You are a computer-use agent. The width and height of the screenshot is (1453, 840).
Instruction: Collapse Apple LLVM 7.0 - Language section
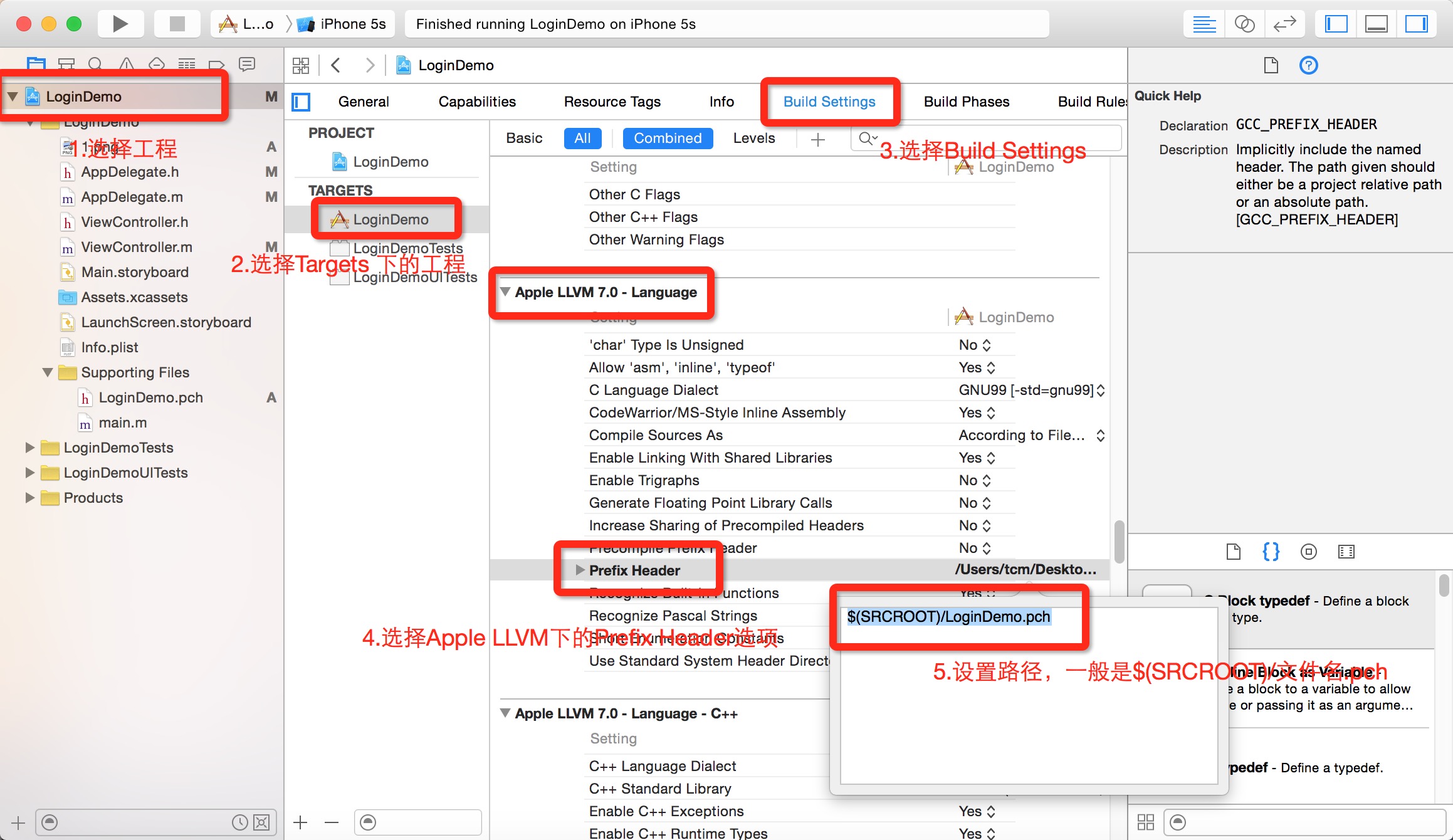point(505,291)
